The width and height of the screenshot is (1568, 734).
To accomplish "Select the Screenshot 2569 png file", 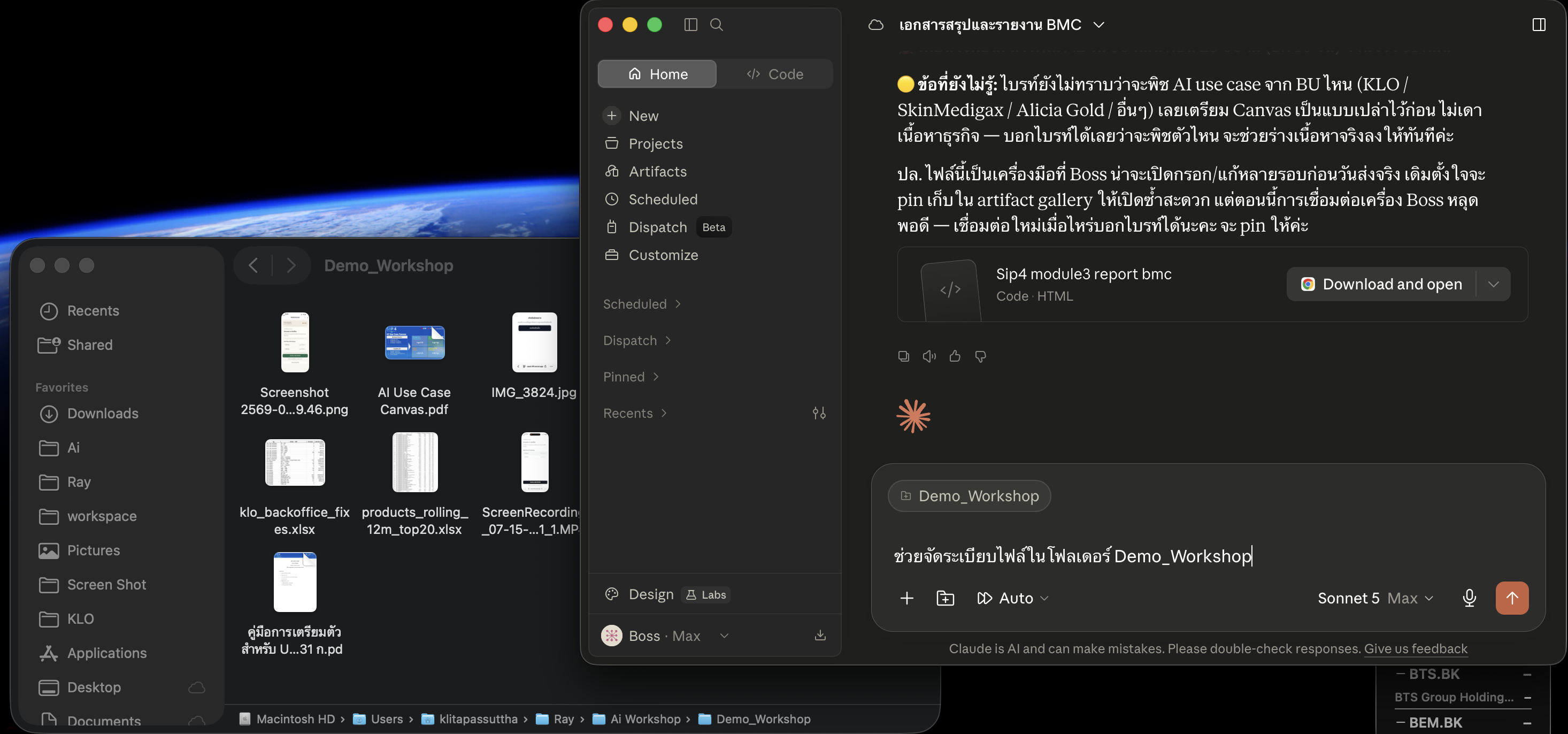I will tap(295, 364).
